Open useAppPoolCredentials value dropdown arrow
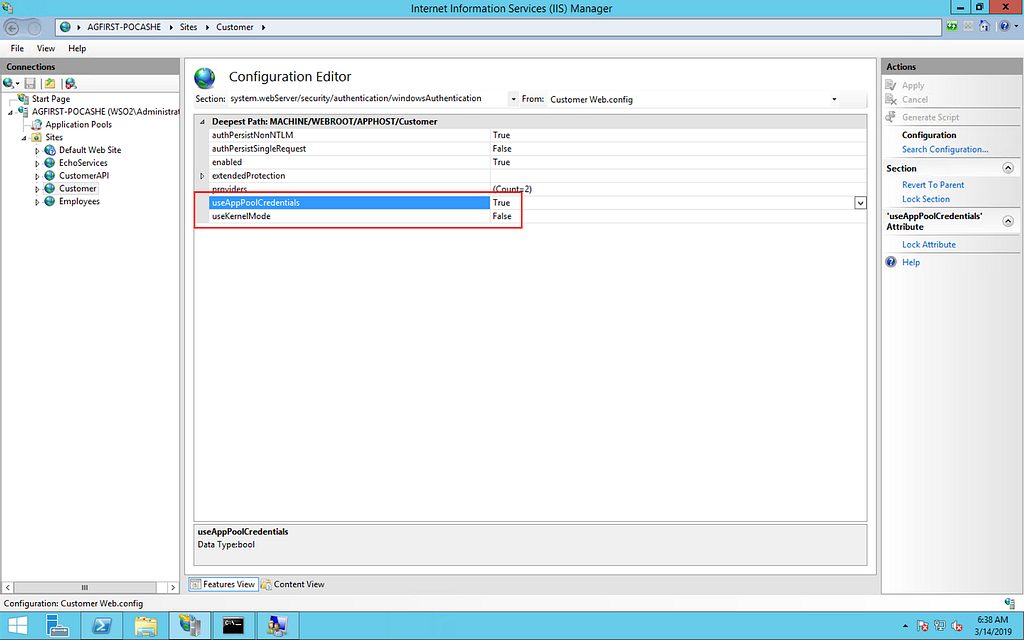 860,203
